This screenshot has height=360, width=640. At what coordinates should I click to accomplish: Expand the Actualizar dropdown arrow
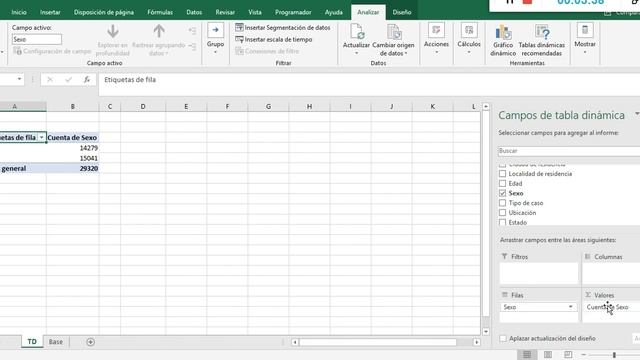coord(356,53)
